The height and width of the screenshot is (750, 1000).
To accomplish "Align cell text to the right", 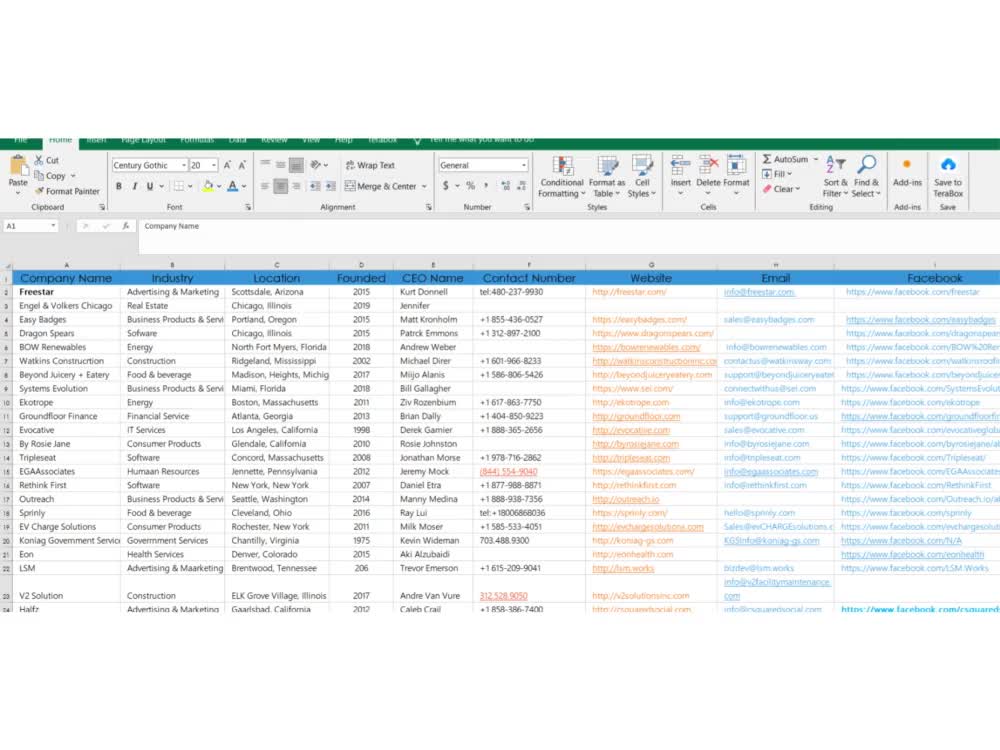I will pos(296,186).
